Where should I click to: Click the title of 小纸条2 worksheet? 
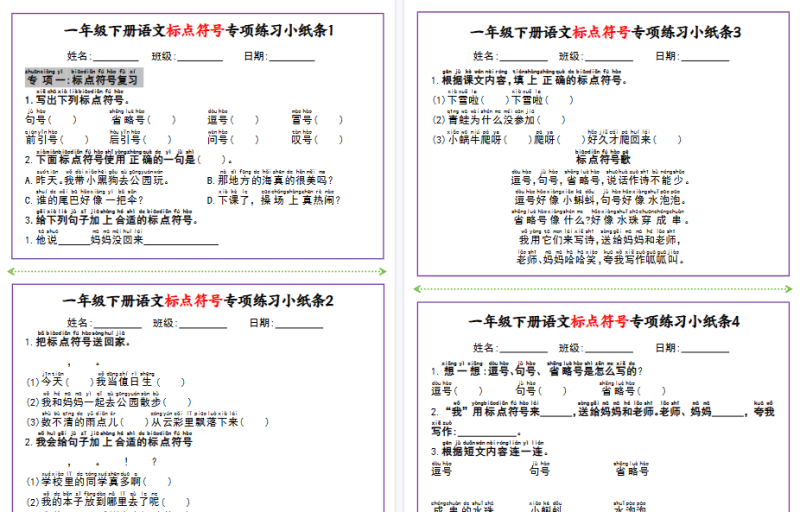[x=197, y=300]
